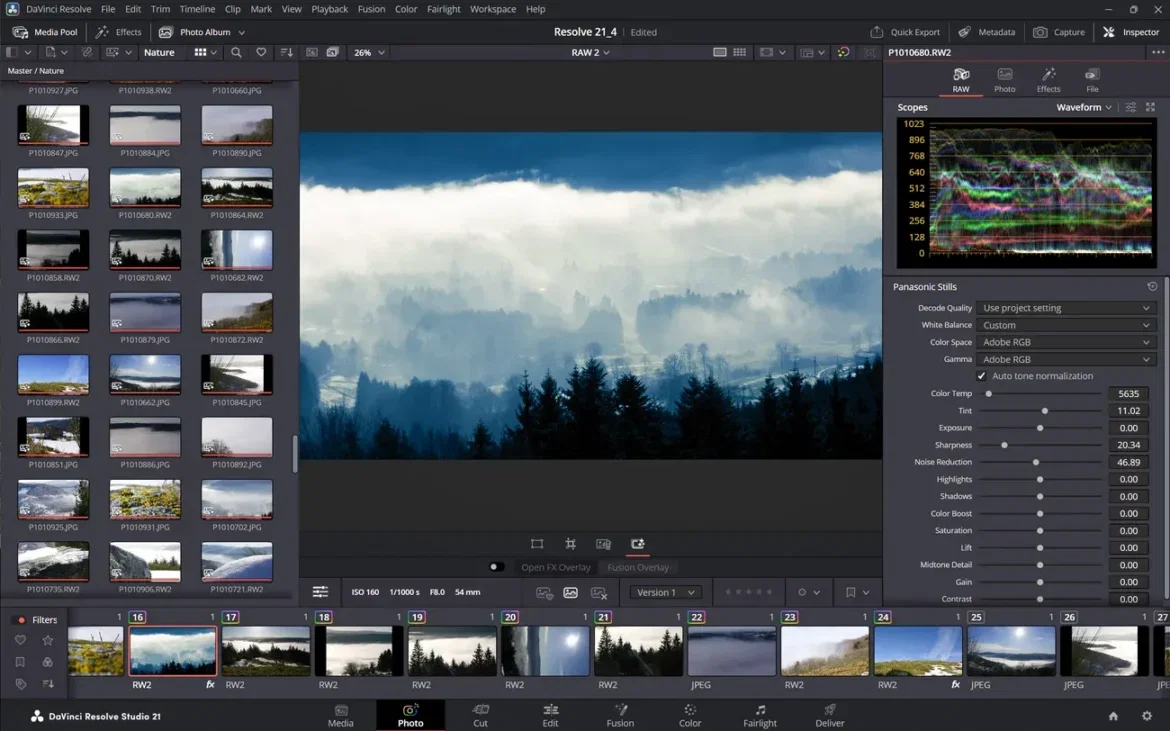This screenshot has height=731, width=1170.
Task: Click the Quick Export button
Action: pos(904,32)
